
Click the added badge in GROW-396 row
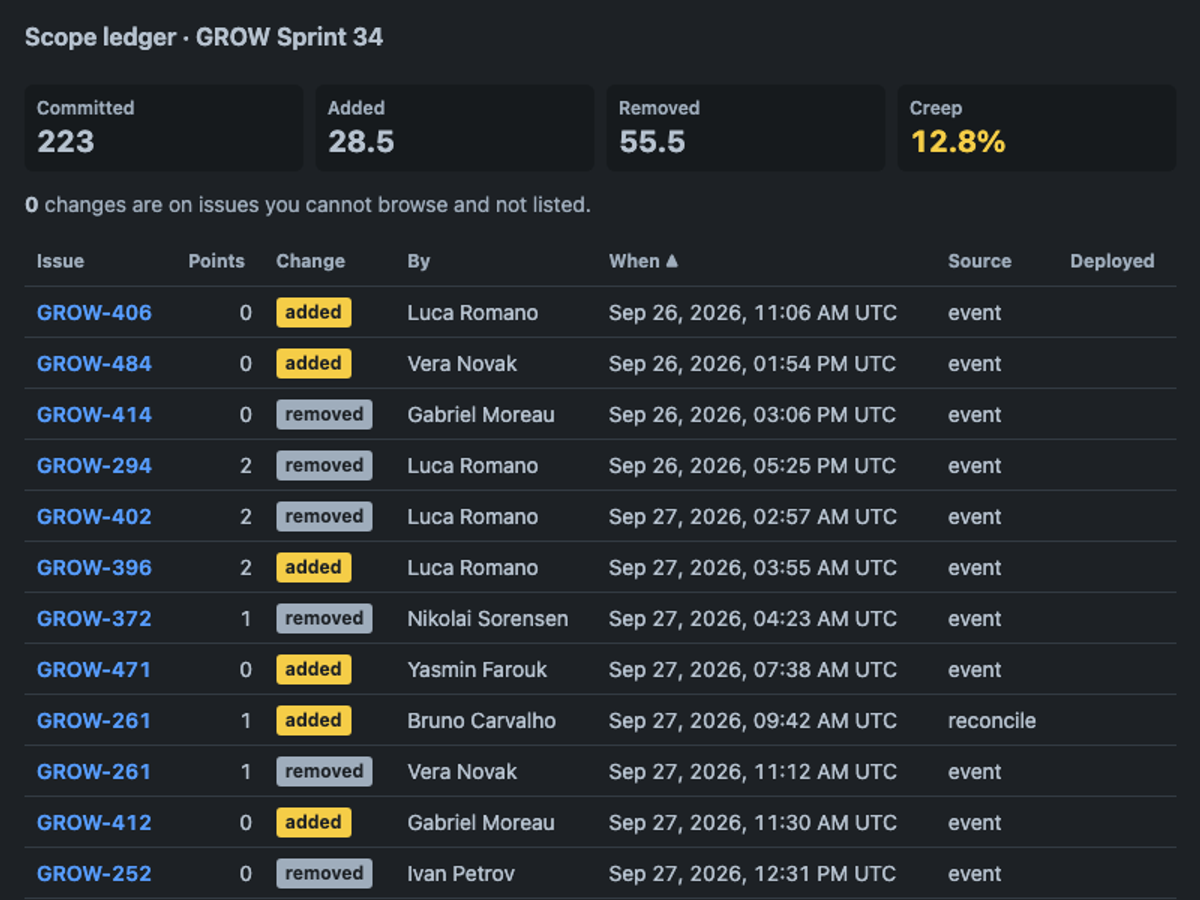click(314, 568)
